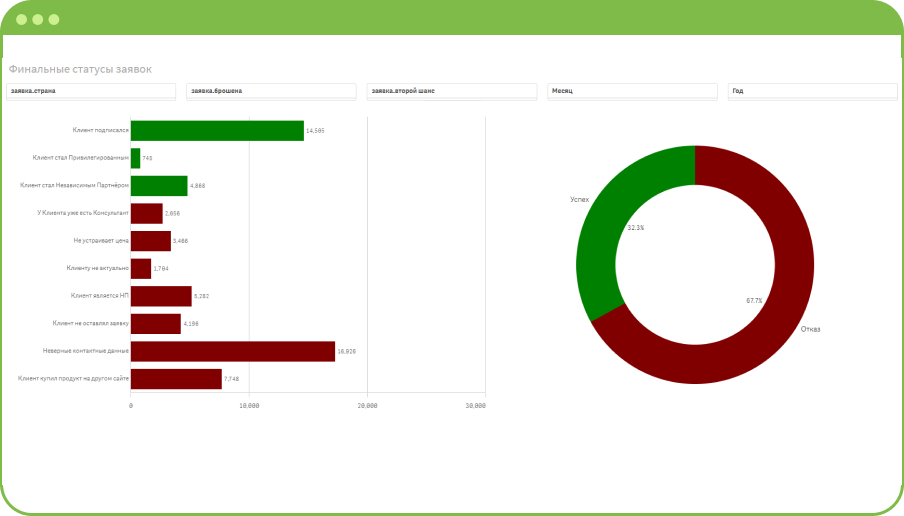This screenshot has height=516, width=904.
Task: Pick the 'У Клиента уже есть Консультант' bar
Action: (x=147, y=213)
